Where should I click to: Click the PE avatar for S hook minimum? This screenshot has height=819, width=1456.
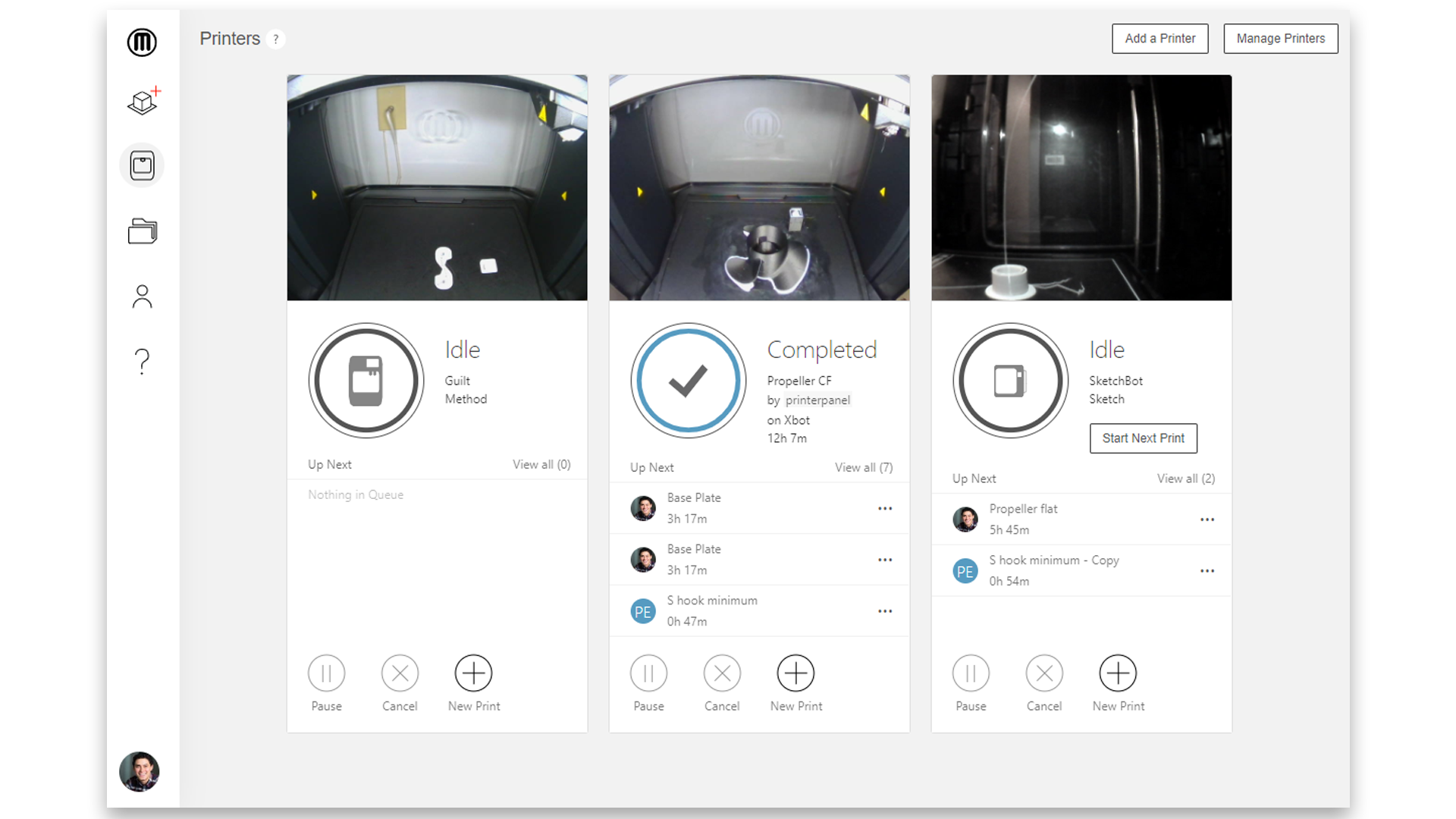tap(643, 611)
